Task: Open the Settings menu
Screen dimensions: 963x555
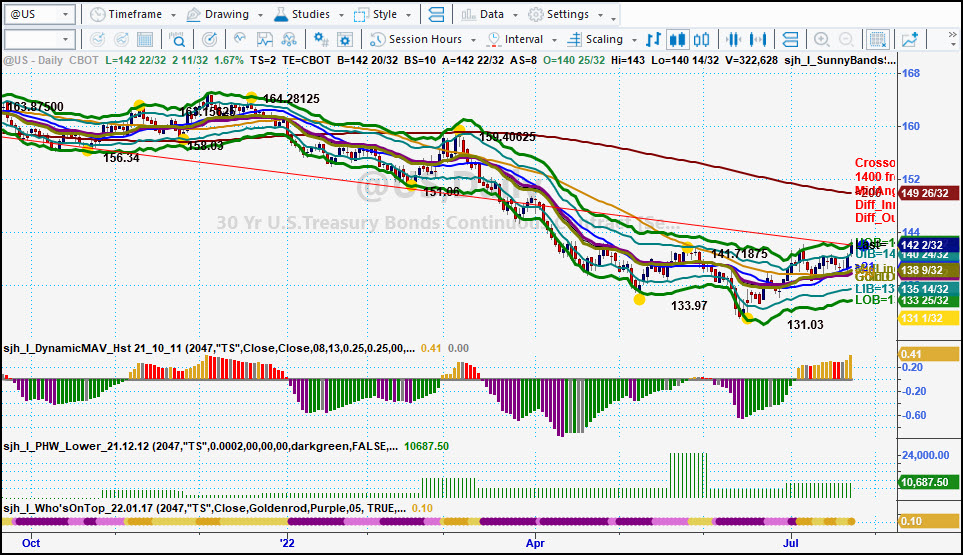Action: click(x=558, y=14)
